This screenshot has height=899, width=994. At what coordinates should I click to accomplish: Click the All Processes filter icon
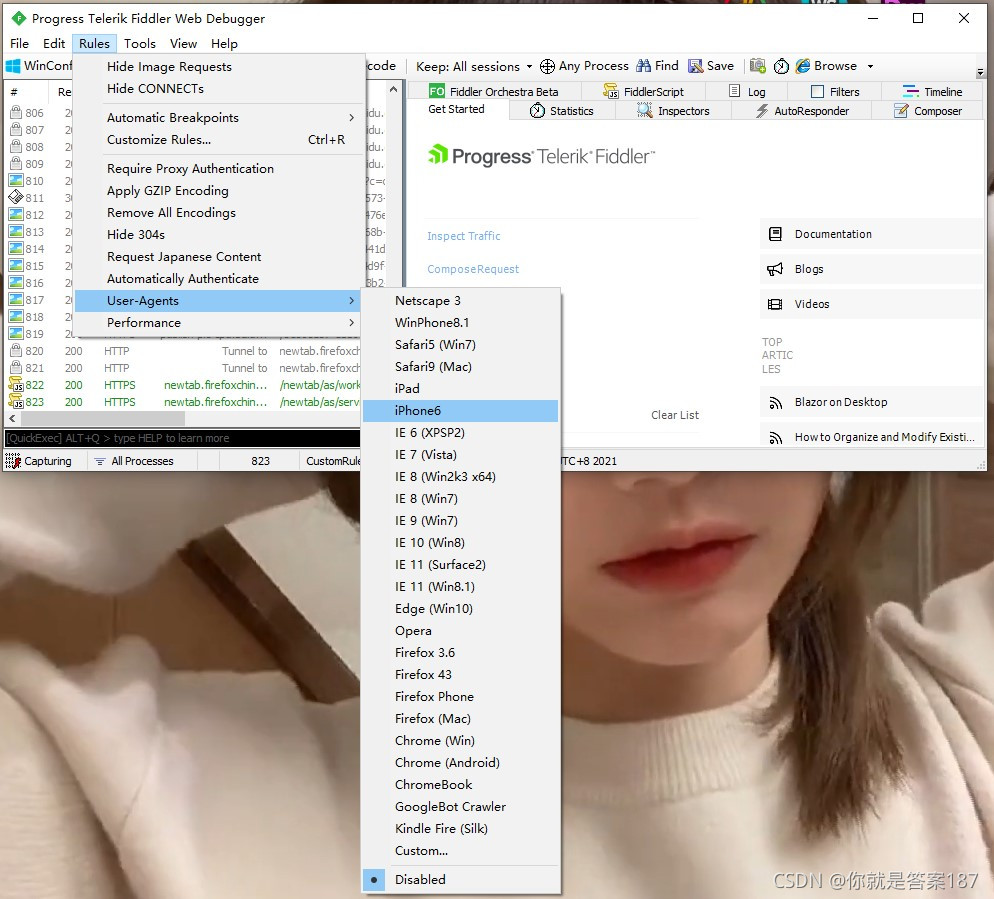coord(100,462)
